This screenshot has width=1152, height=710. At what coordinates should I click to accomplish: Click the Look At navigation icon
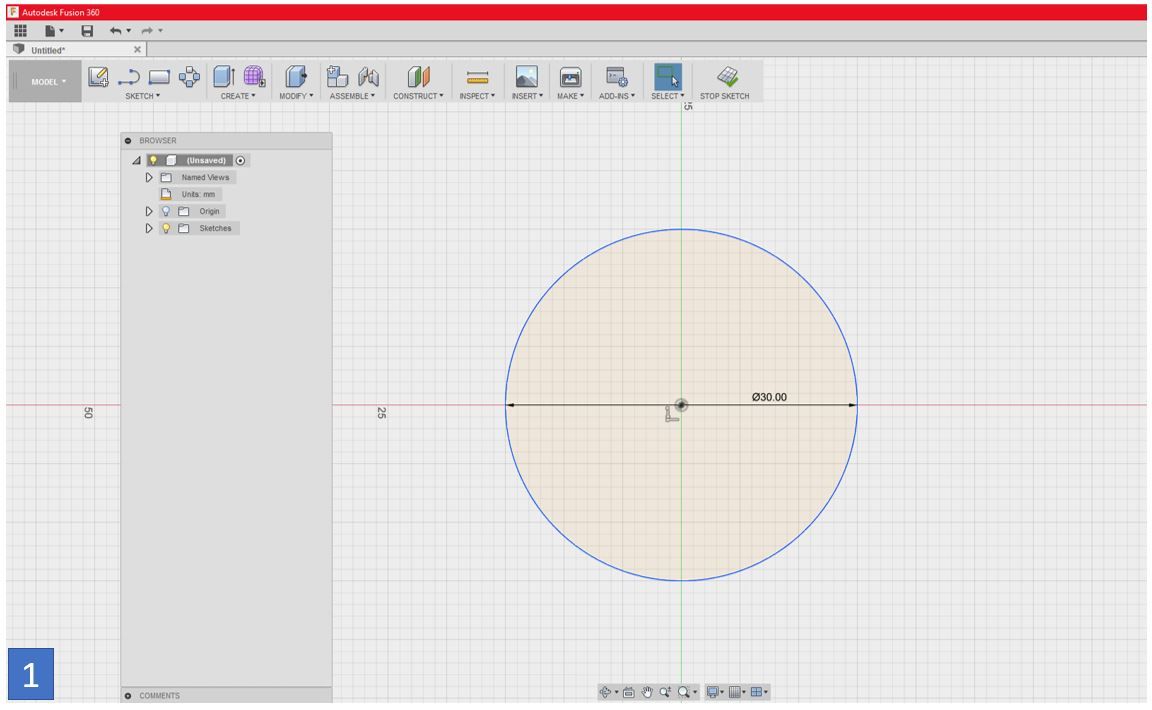coord(629,692)
